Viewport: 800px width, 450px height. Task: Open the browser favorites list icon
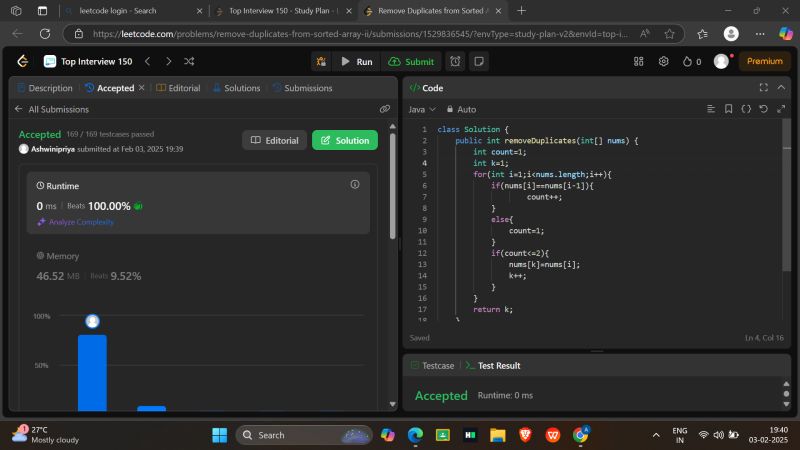coord(702,34)
